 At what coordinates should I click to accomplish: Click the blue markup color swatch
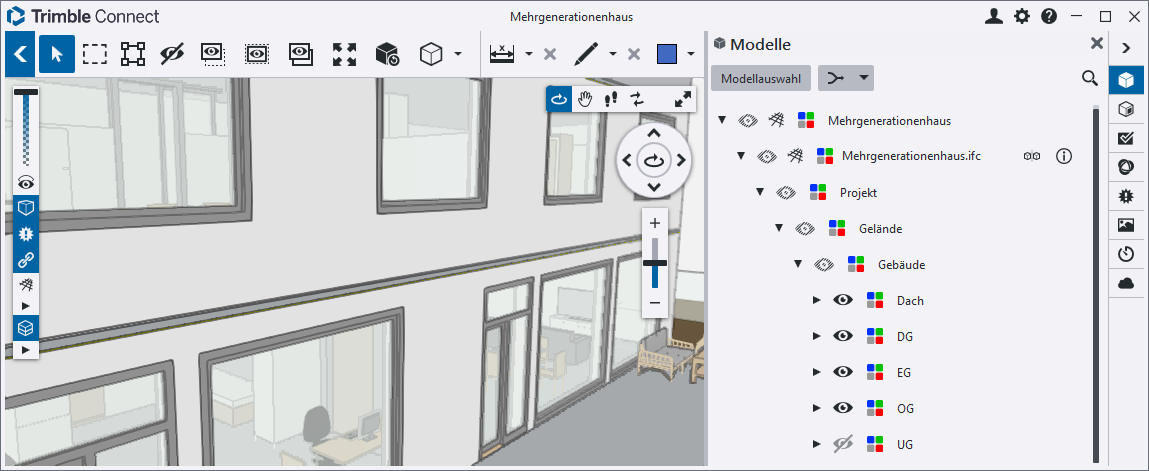(667, 54)
